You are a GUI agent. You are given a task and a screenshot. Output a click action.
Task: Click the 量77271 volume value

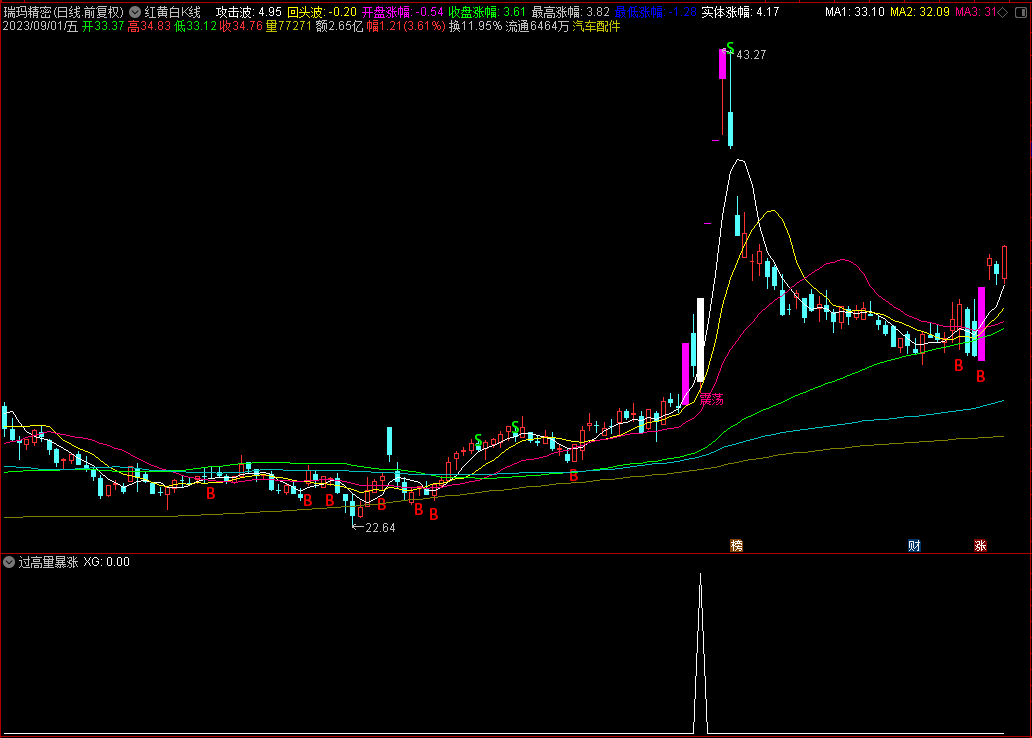[x=288, y=26]
